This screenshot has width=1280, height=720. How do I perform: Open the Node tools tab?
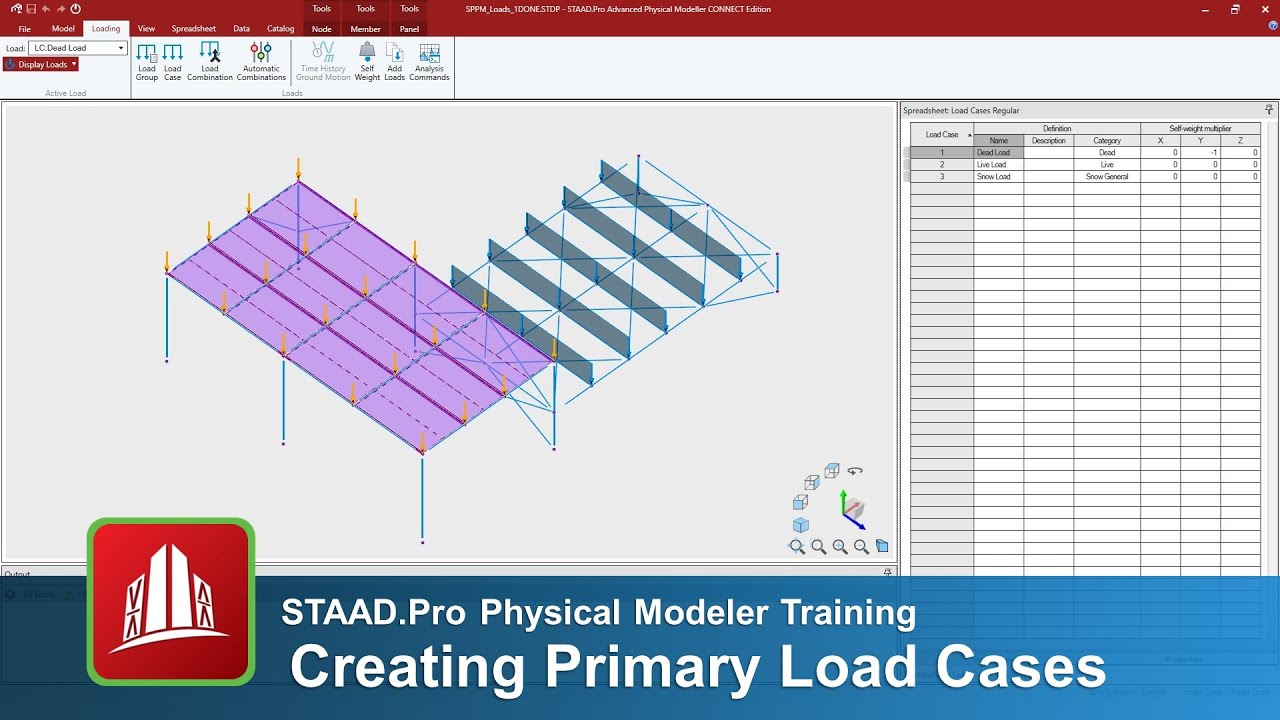321,29
